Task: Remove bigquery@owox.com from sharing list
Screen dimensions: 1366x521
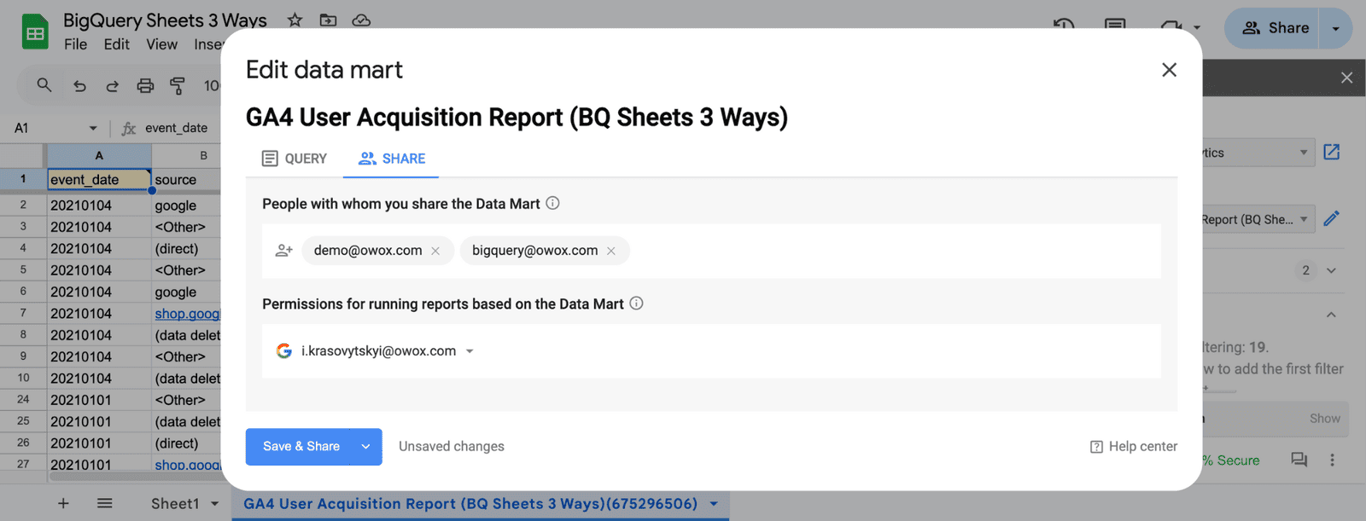Action: tap(611, 251)
